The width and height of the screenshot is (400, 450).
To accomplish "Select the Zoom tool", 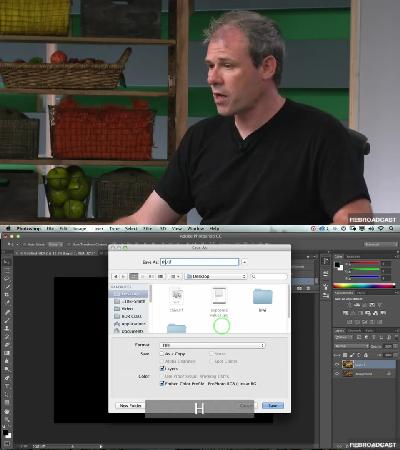I will tap(7, 420).
